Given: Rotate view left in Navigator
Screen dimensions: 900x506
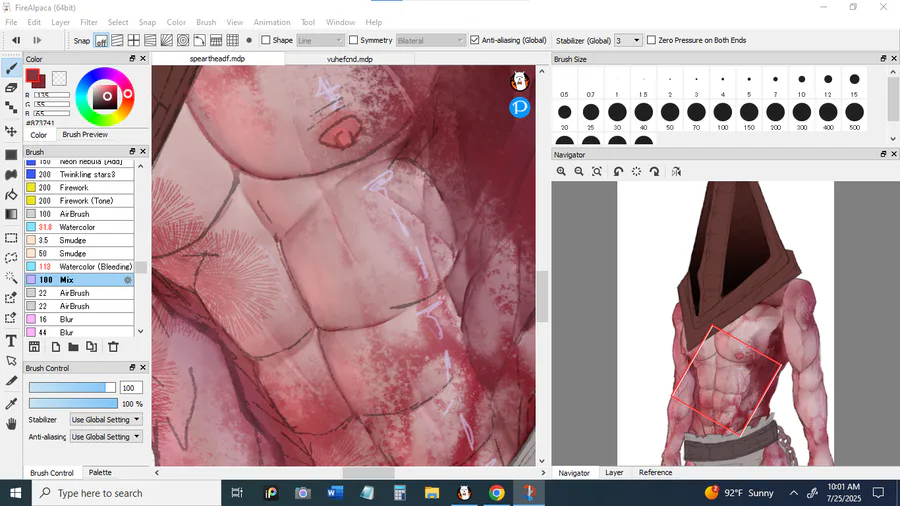Looking at the screenshot, I should coord(618,172).
